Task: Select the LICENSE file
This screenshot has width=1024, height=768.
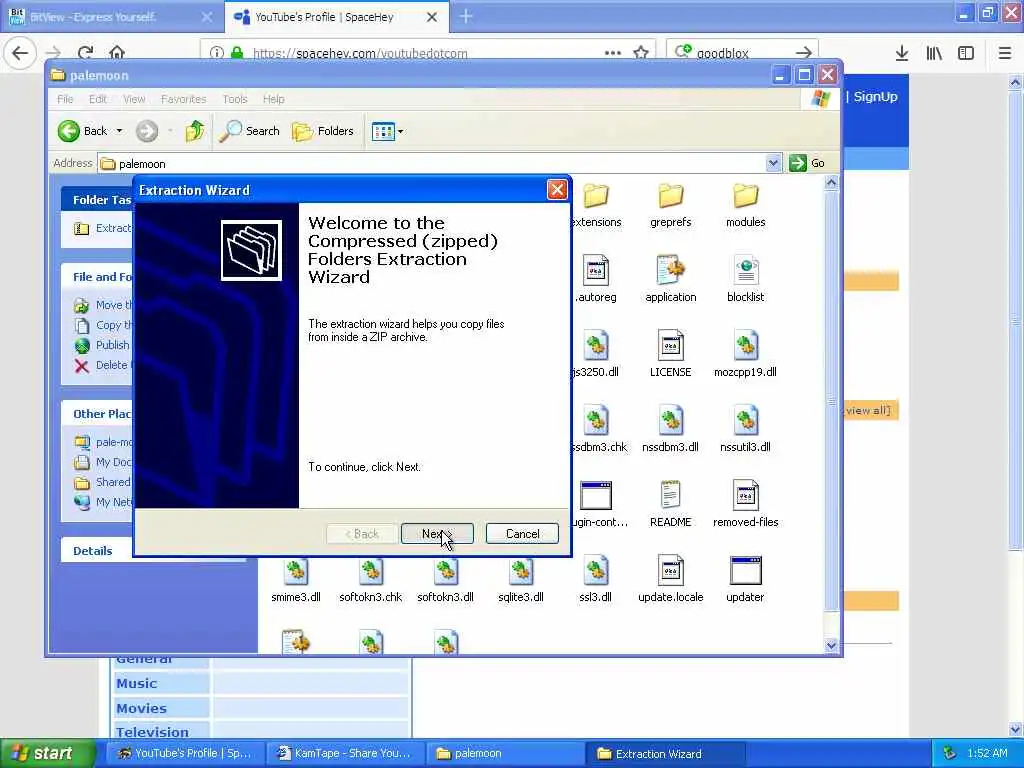Action: coord(670,355)
